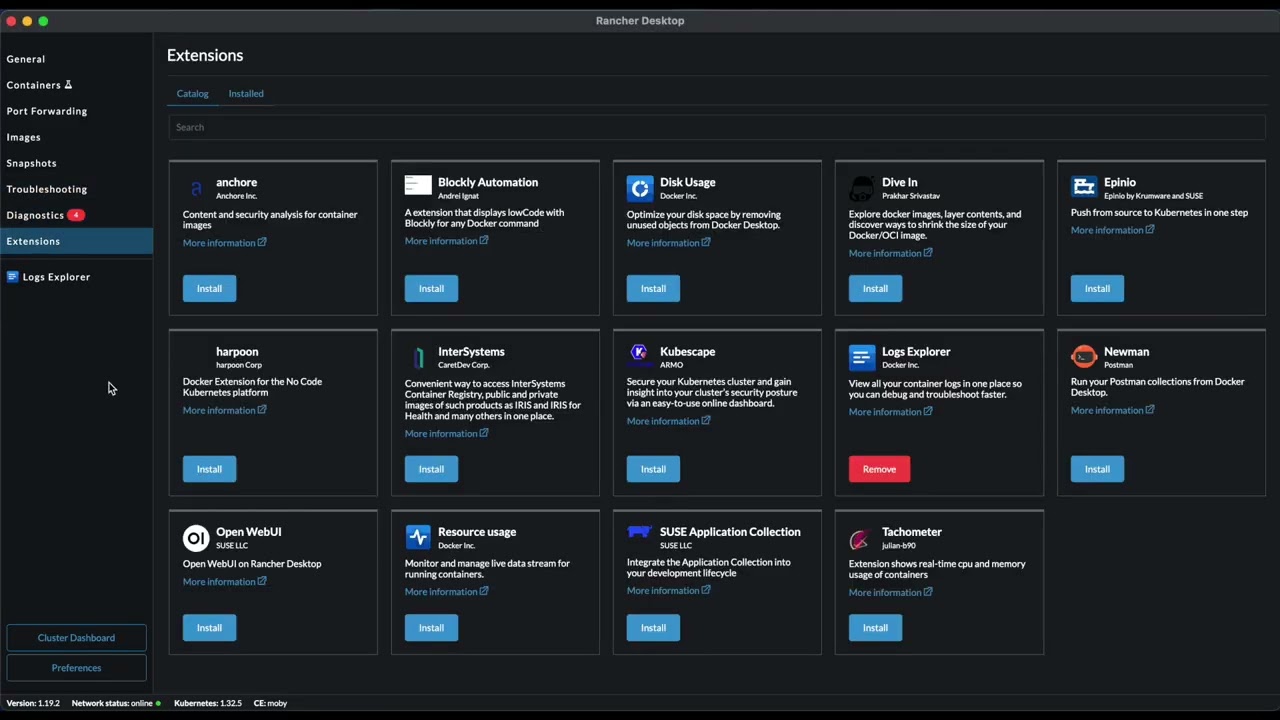Viewport: 1280px width, 720px height.
Task: Click the Blockly Automation logo icon
Action: pyautogui.click(x=418, y=185)
